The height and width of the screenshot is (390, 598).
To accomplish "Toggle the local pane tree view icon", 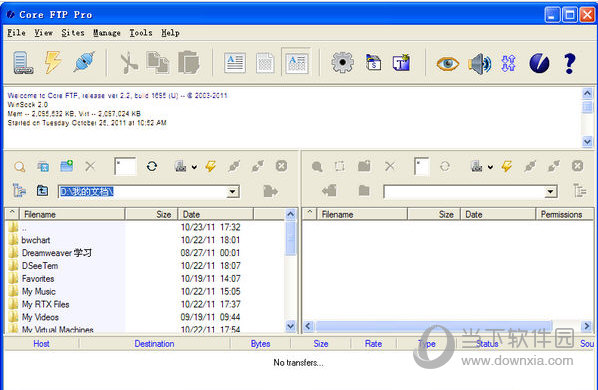I will pyautogui.click(x=19, y=190).
